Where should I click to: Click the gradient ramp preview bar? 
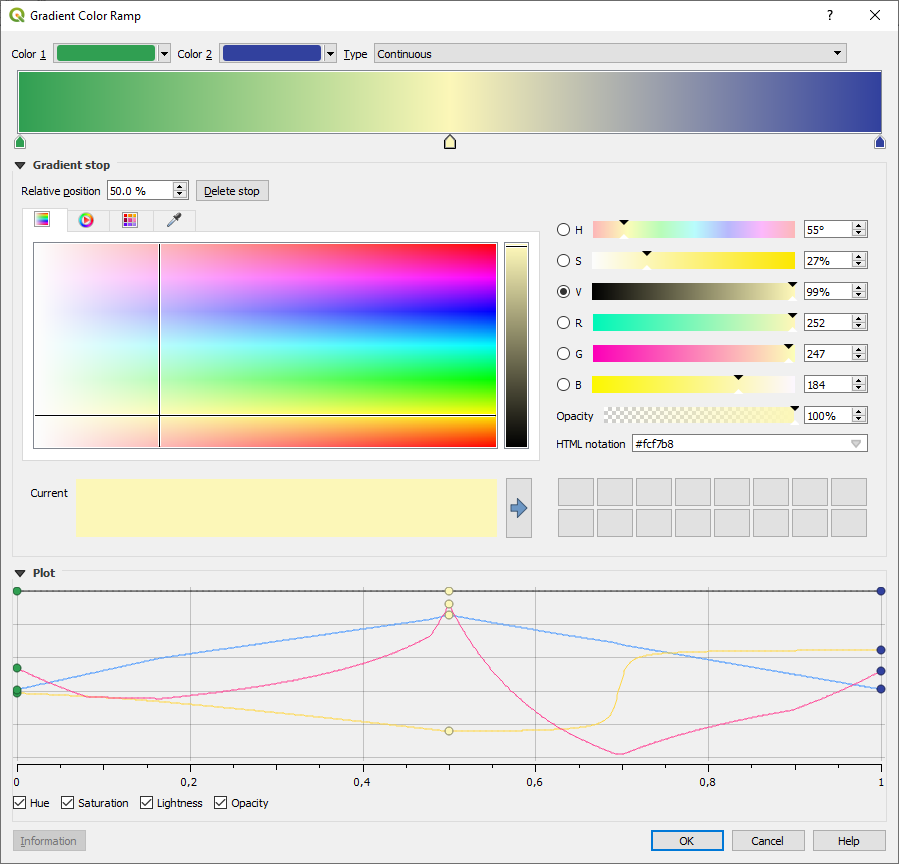pos(450,101)
